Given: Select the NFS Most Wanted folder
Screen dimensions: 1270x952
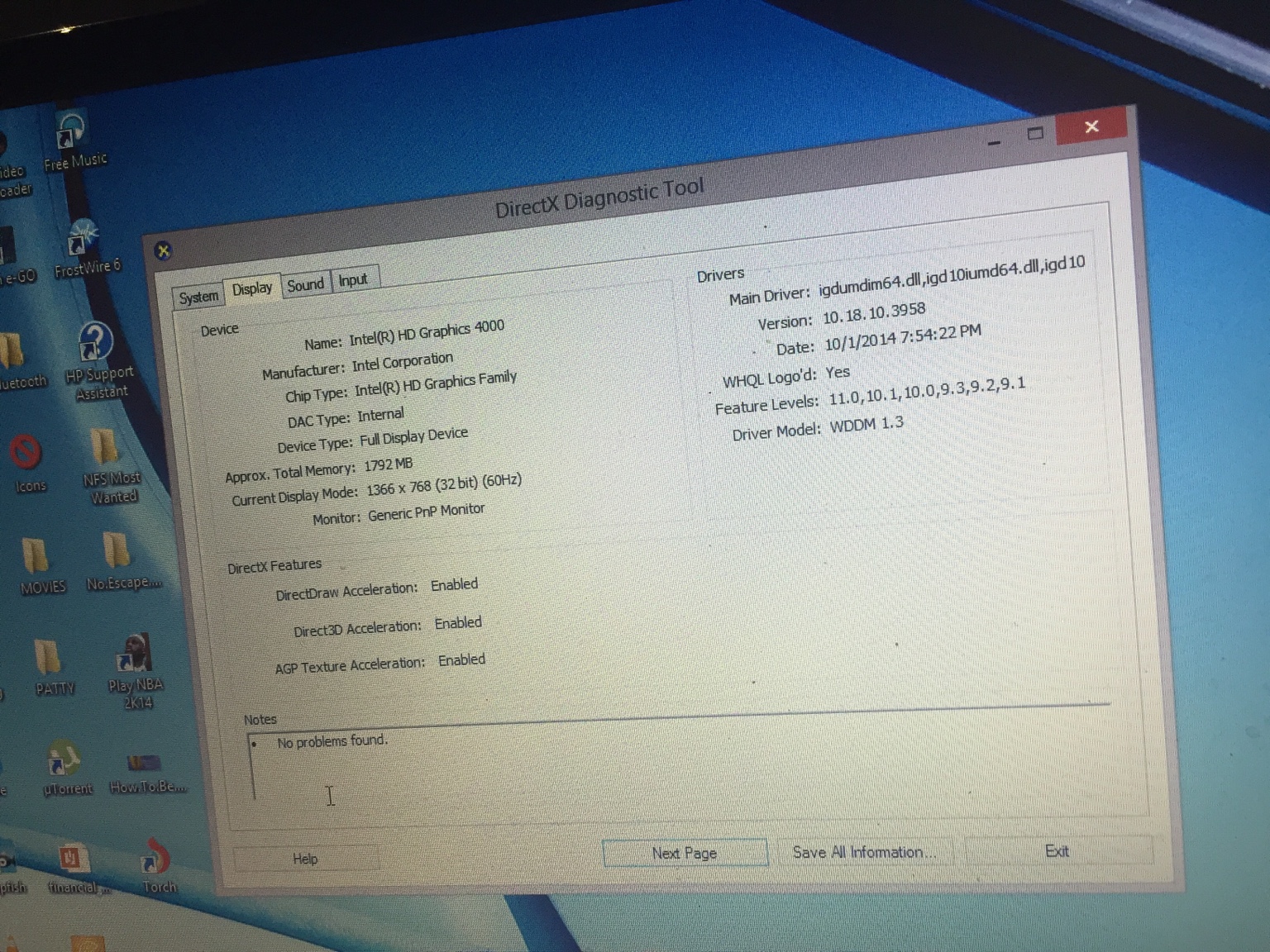Looking at the screenshot, I should (109, 466).
